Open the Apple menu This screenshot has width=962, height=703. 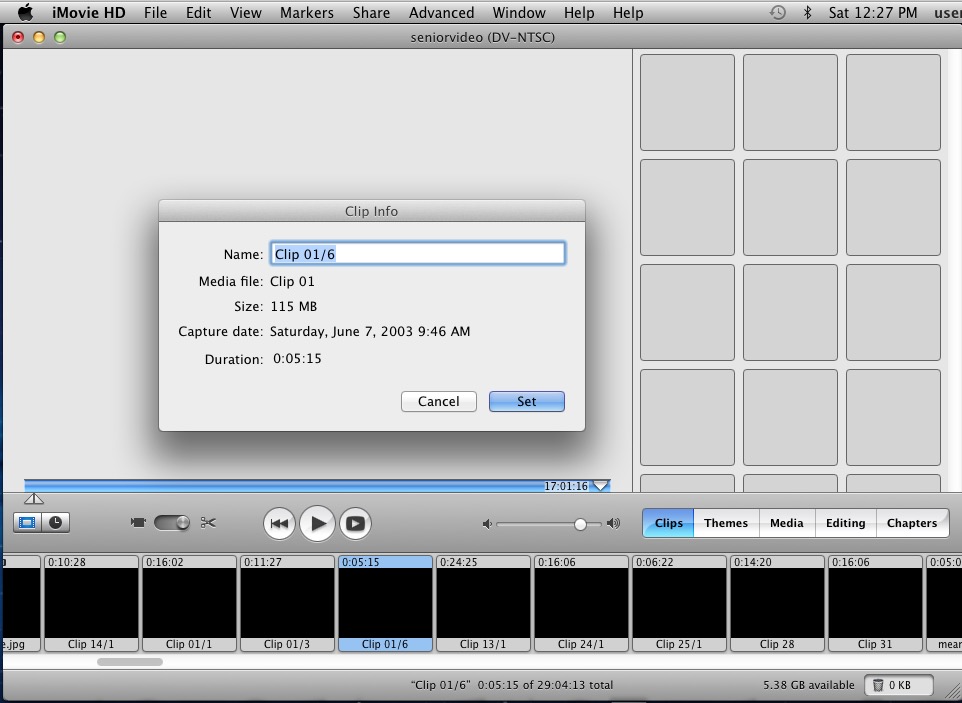[25, 12]
